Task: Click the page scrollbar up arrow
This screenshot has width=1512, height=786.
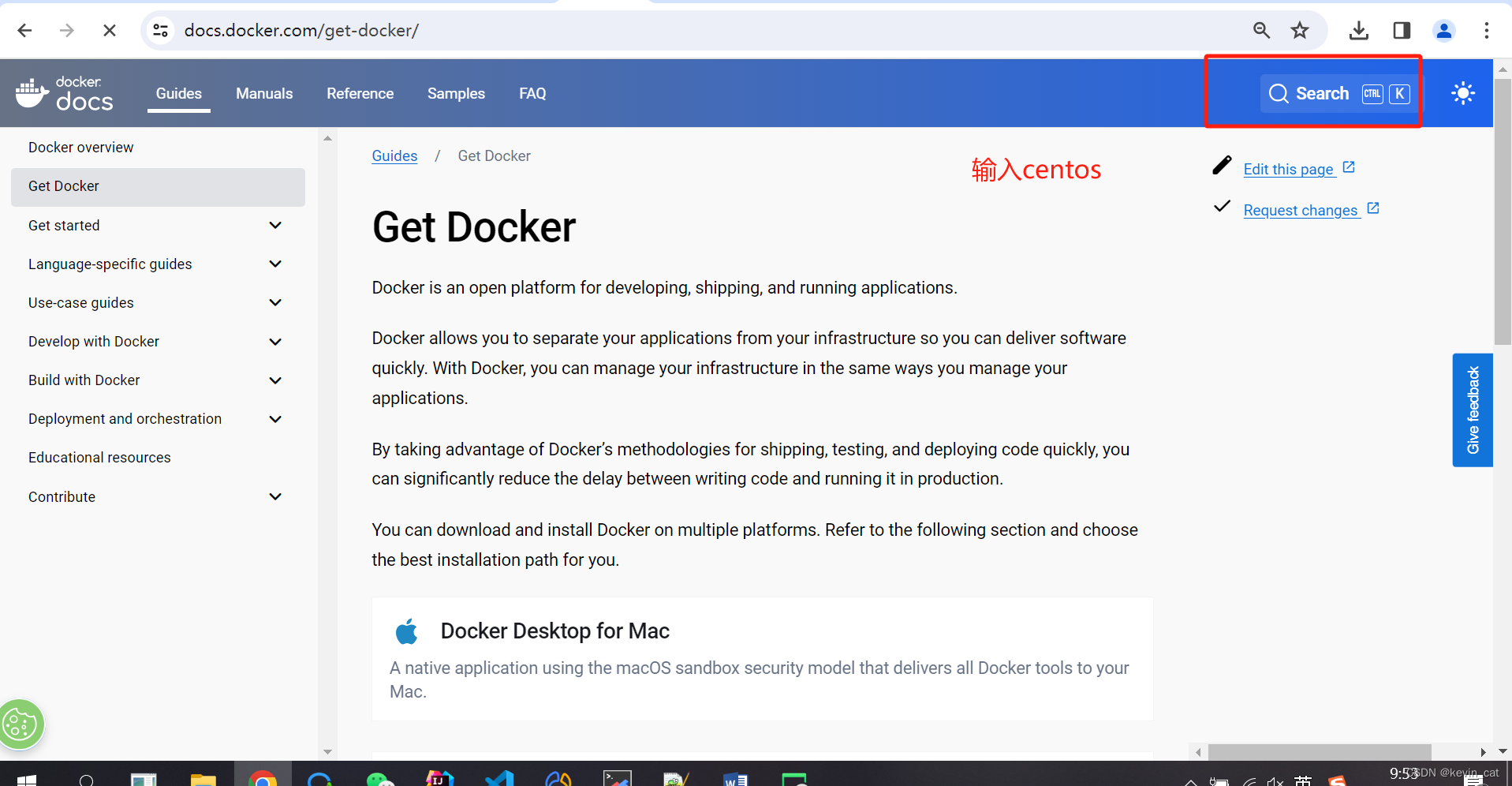Action: (1503, 69)
